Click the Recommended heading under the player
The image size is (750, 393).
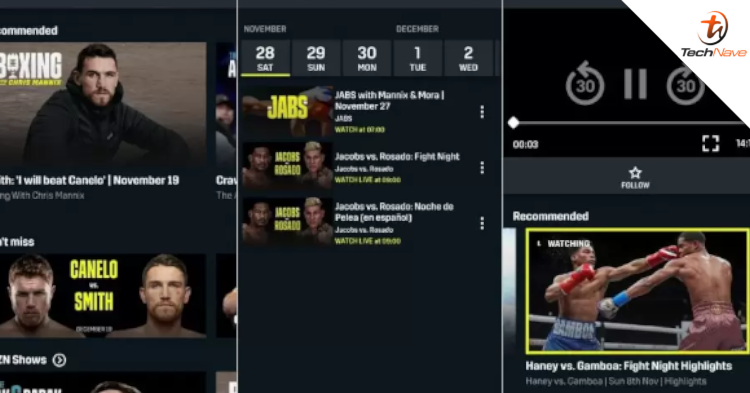coord(551,216)
